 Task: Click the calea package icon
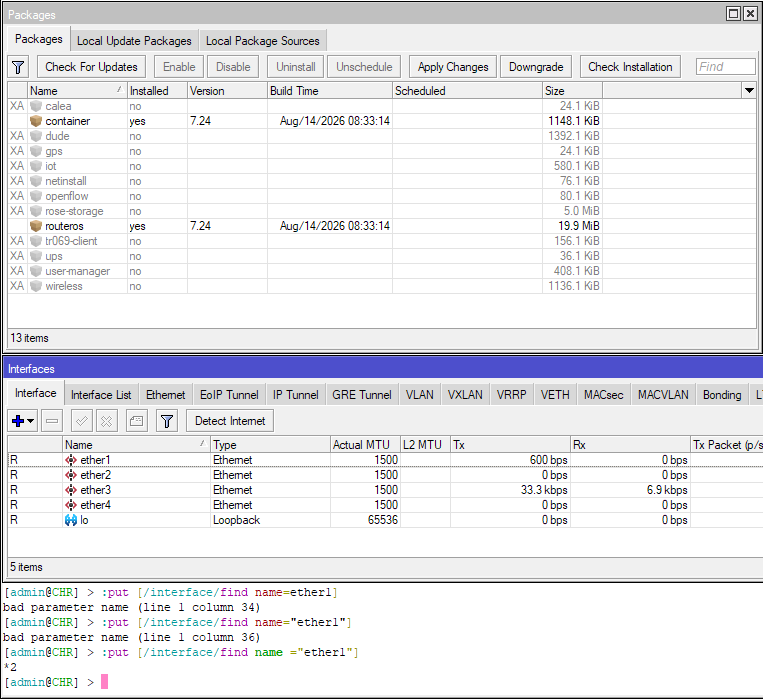(x=36, y=106)
